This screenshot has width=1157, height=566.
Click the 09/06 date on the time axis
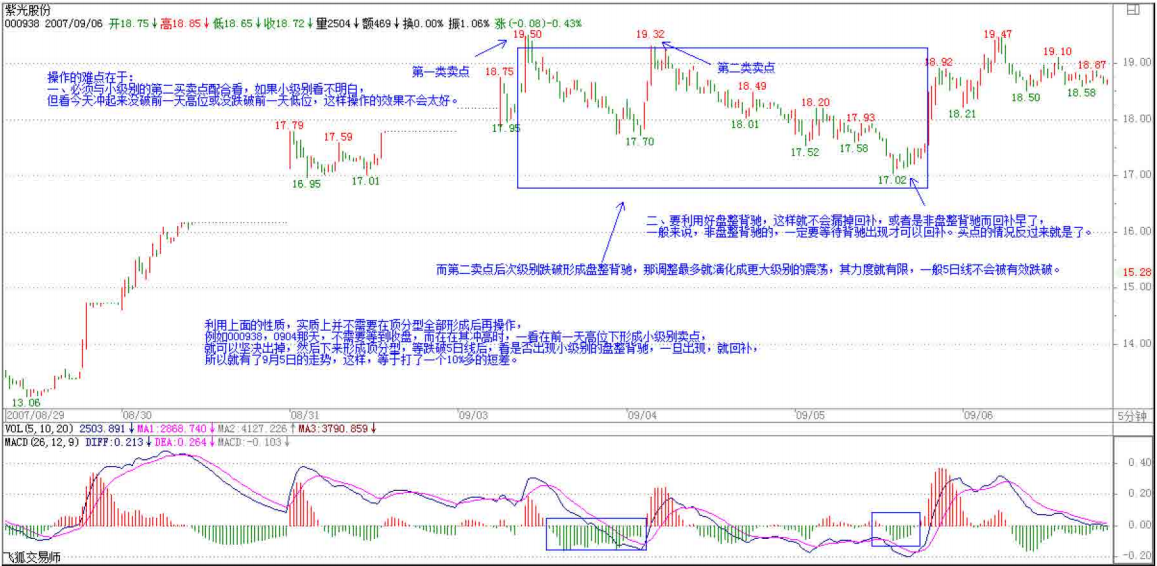coord(977,414)
